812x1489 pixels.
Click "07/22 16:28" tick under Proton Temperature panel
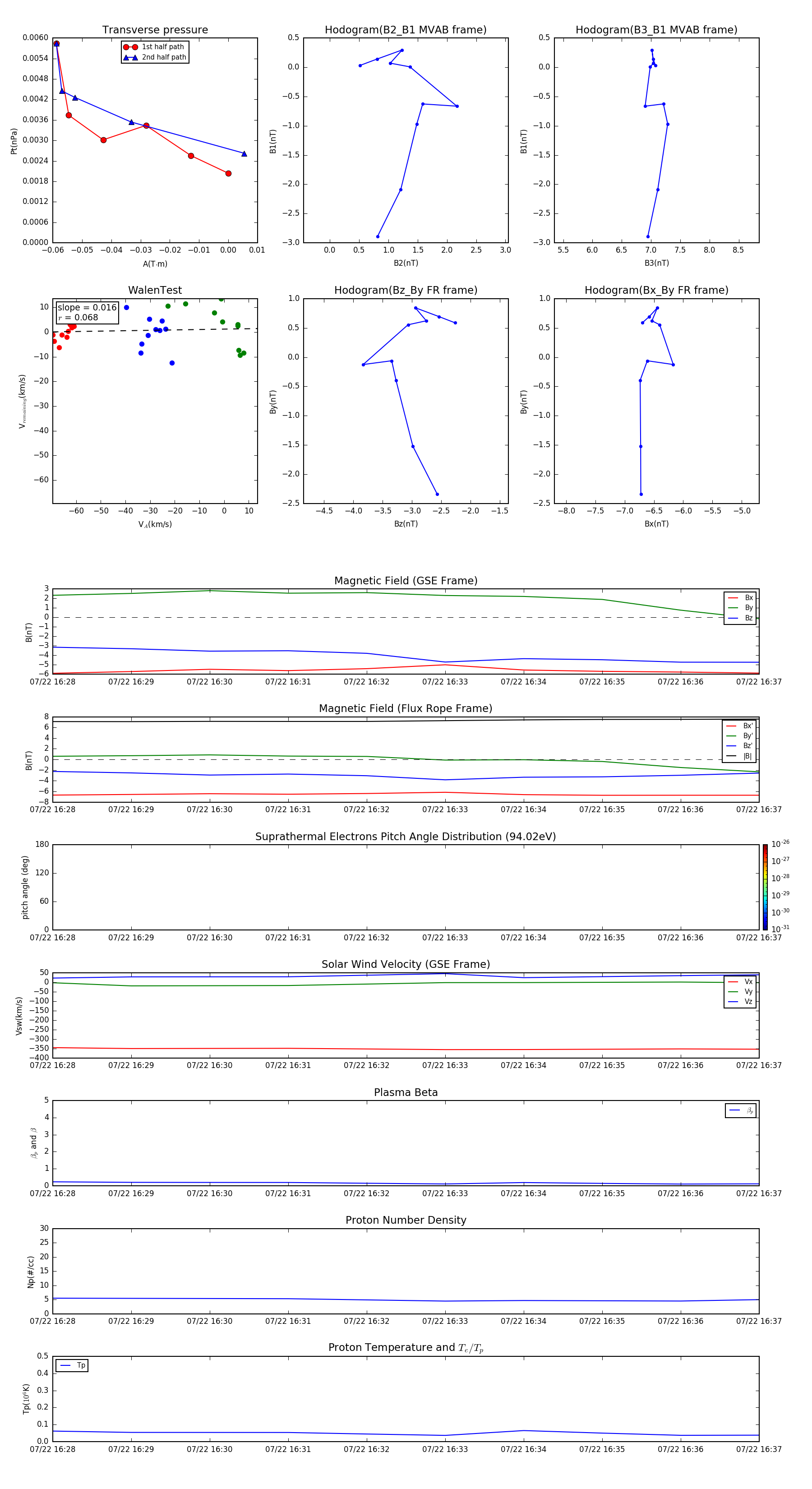[x=53, y=1450]
